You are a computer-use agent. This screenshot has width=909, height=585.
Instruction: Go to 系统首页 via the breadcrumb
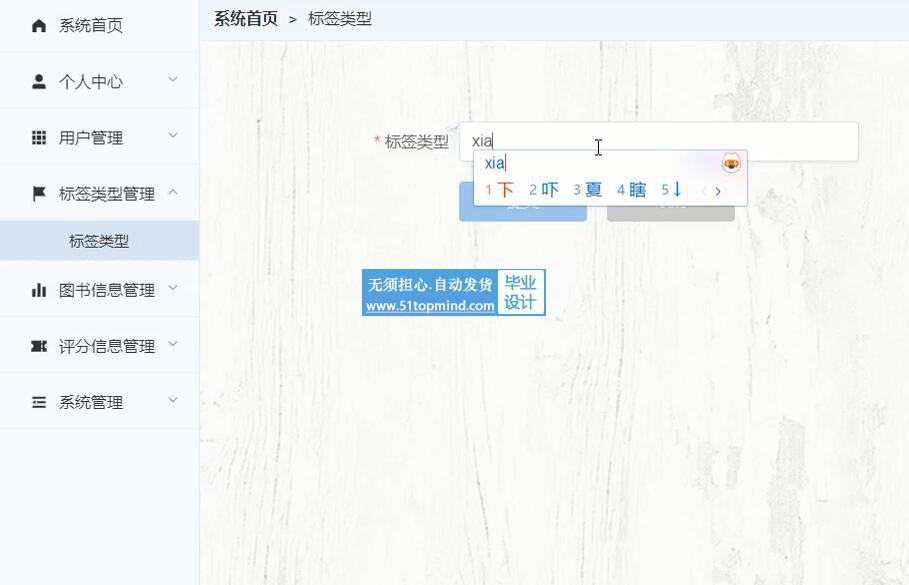(246, 19)
